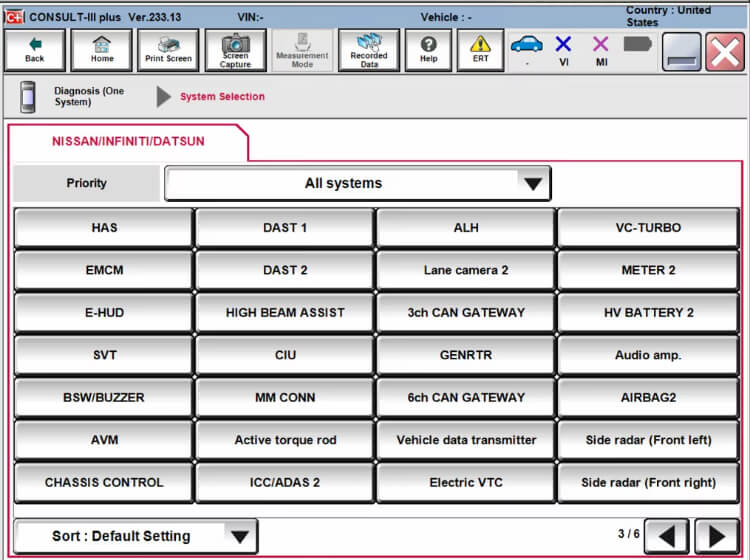Open HIGH BEAM ASSIST system
750x560 pixels.
(x=285, y=313)
